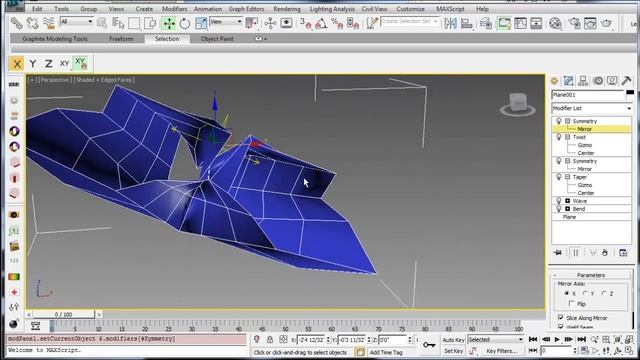The image size is (640, 360).
Task: Open the Graph Editors menu
Action: coord(246,9)
